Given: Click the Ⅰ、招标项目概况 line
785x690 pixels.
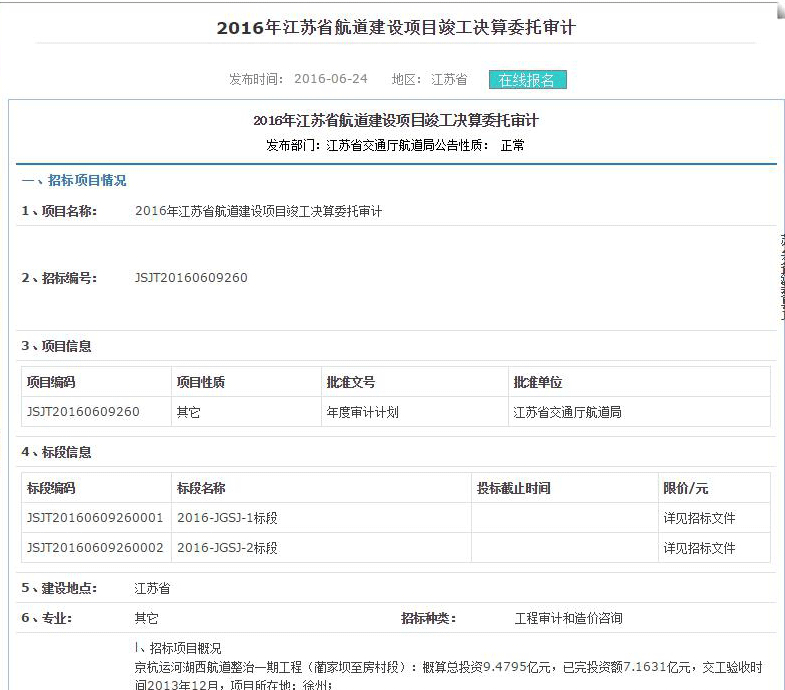Looking at the screenshot, I should [x=178, y=648].
